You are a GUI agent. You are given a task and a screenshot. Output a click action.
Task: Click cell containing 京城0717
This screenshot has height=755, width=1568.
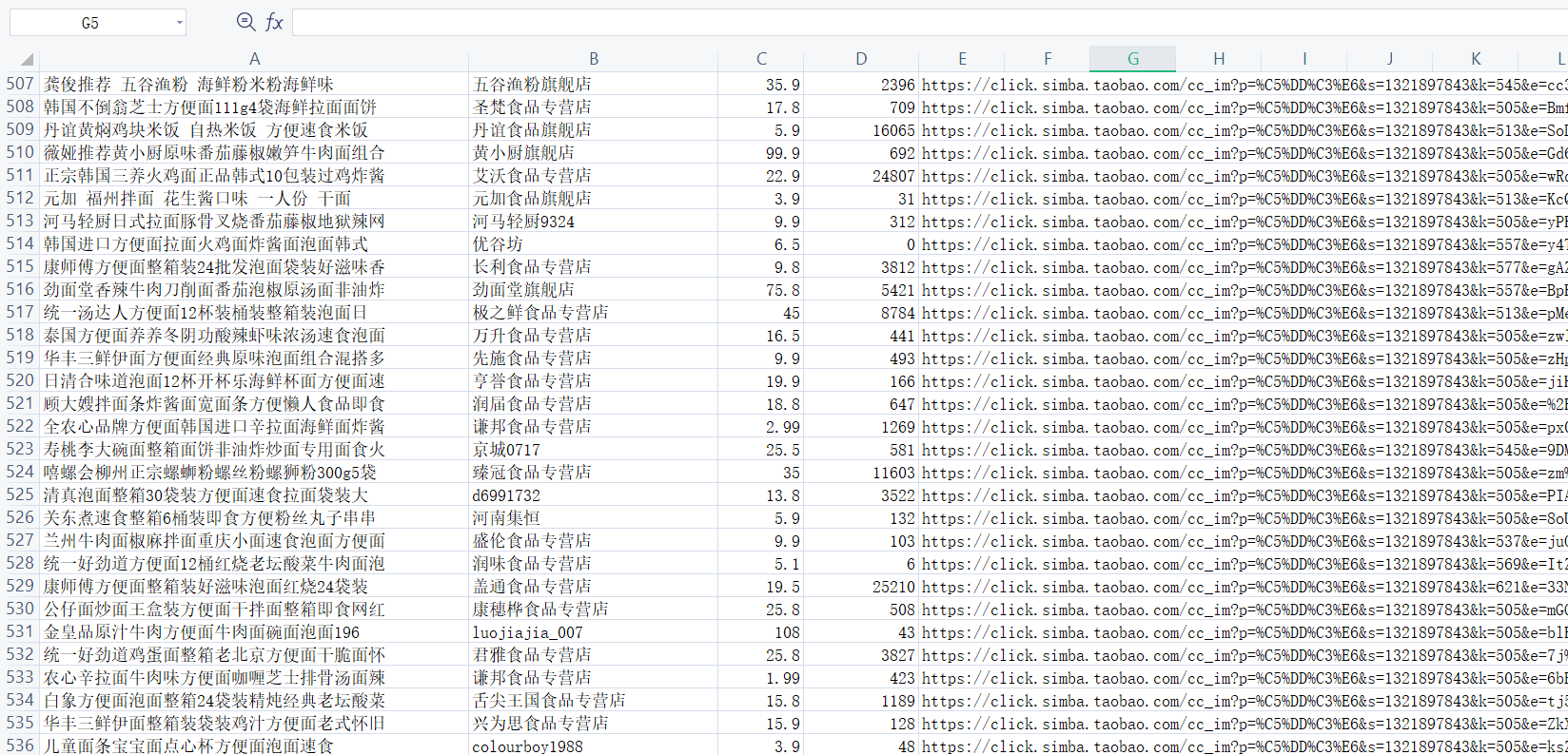point(593,450)
